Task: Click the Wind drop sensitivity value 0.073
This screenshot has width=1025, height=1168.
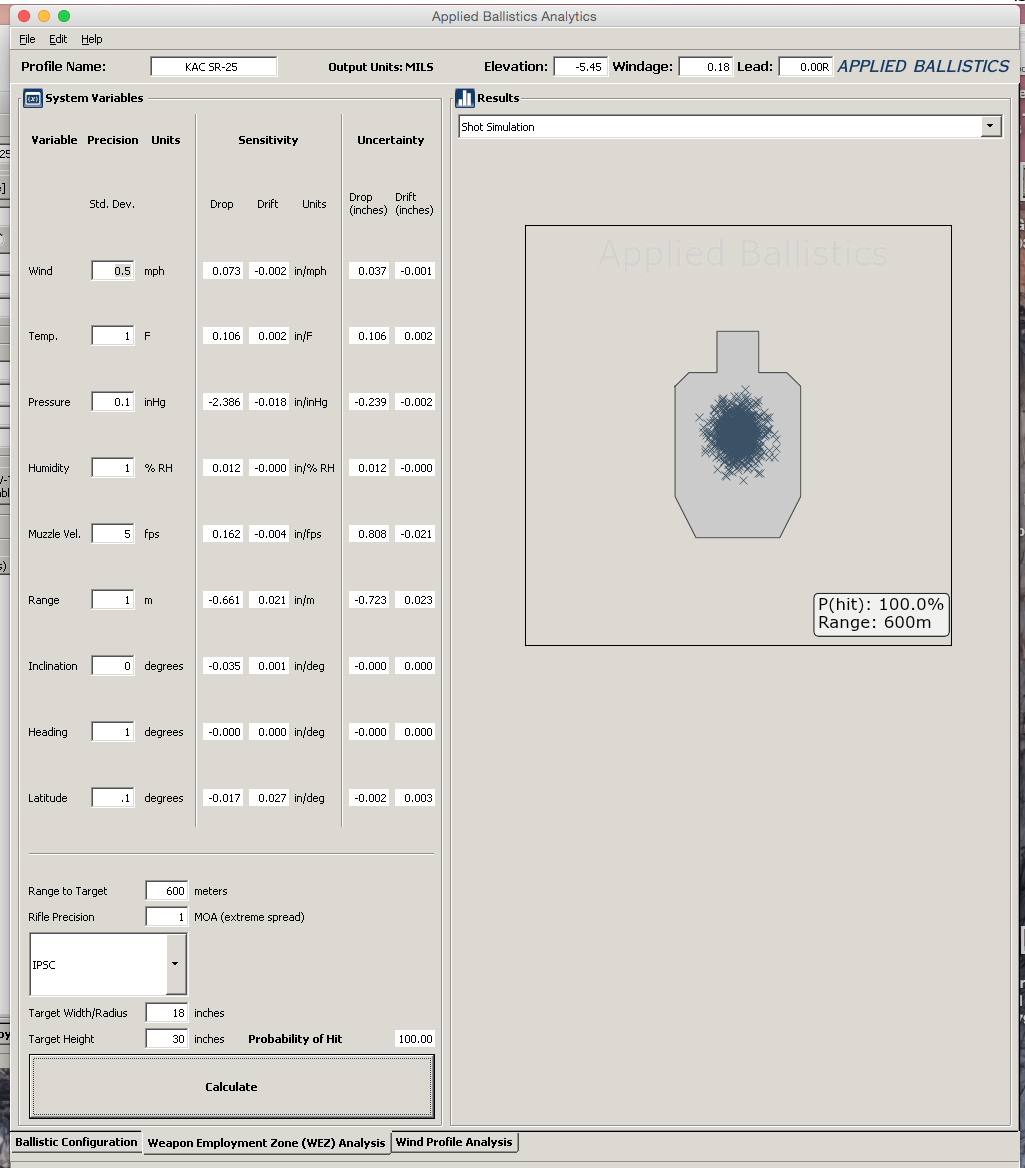Action: click(223, 271)
